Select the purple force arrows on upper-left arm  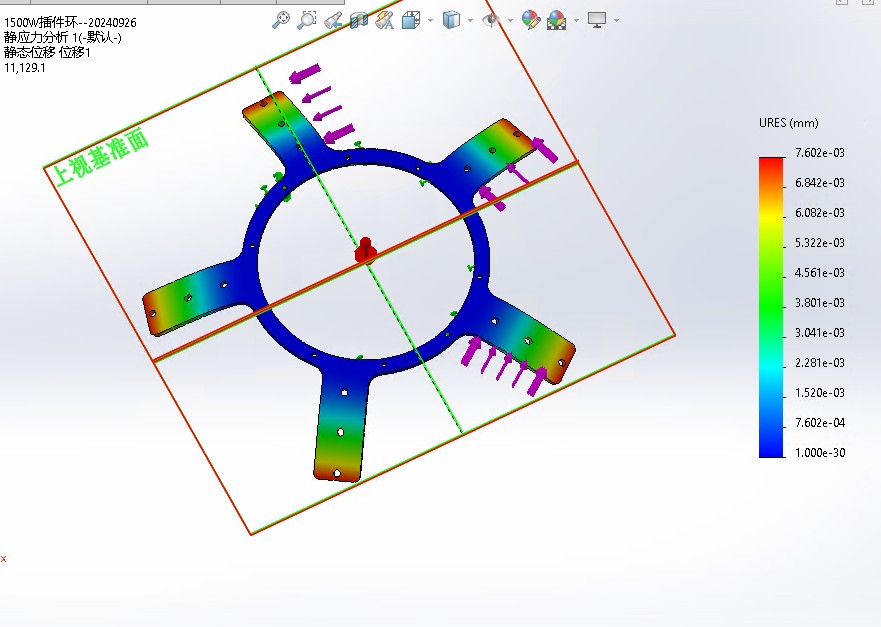pos(322,103)
